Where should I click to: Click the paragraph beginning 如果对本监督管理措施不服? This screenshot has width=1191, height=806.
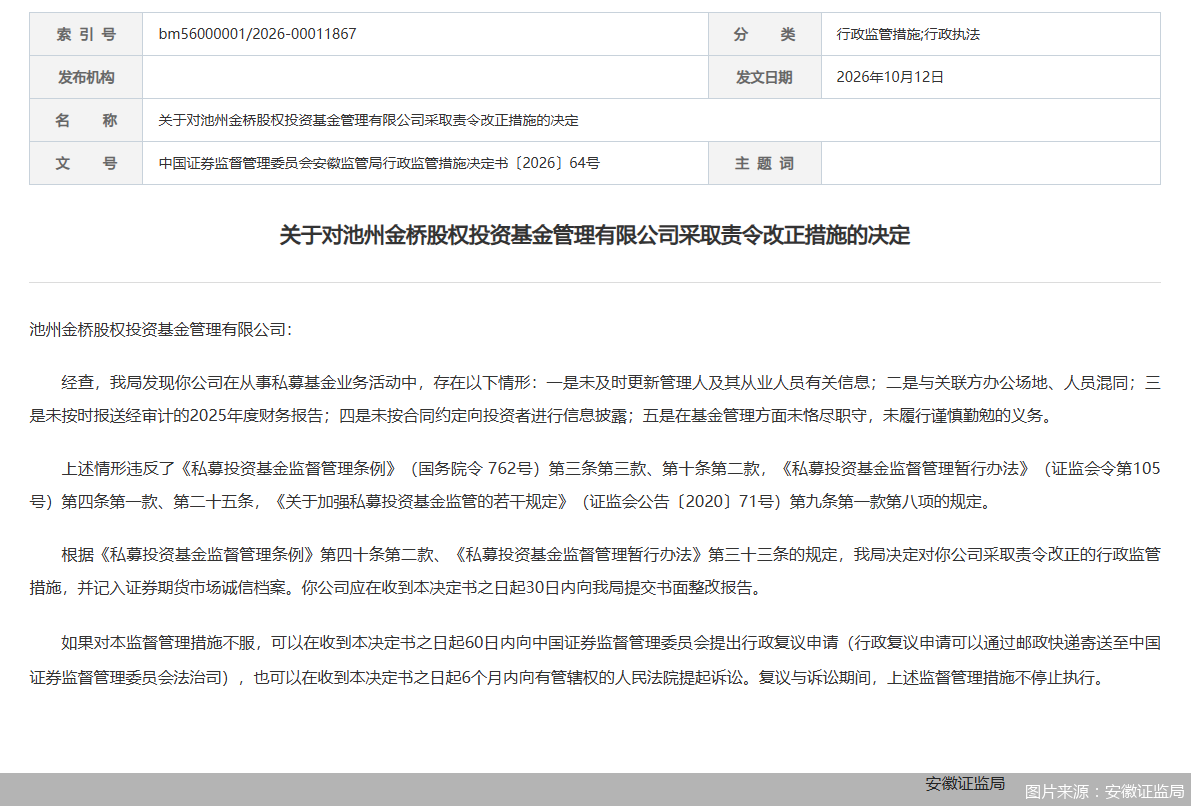click(595, 659)
